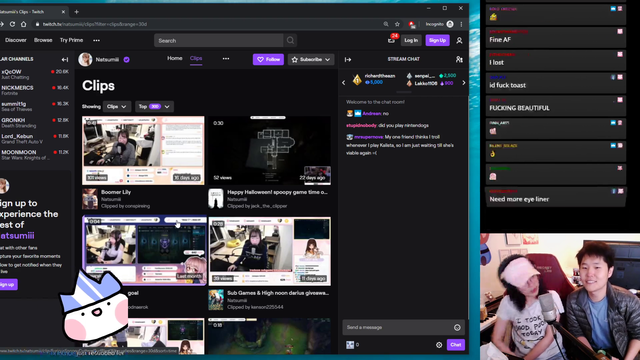Open the chat users list icon
Viewport: 640px width, 360px height.
pyautogui.click(x=459, y=60)
